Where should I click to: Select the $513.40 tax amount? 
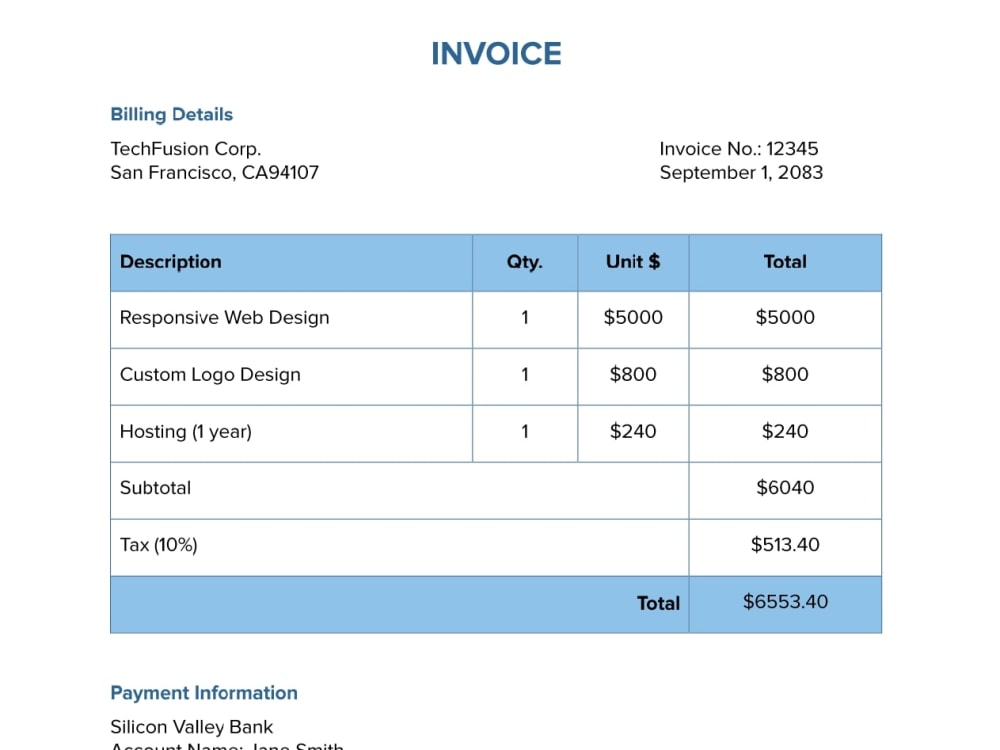[785, 545]
